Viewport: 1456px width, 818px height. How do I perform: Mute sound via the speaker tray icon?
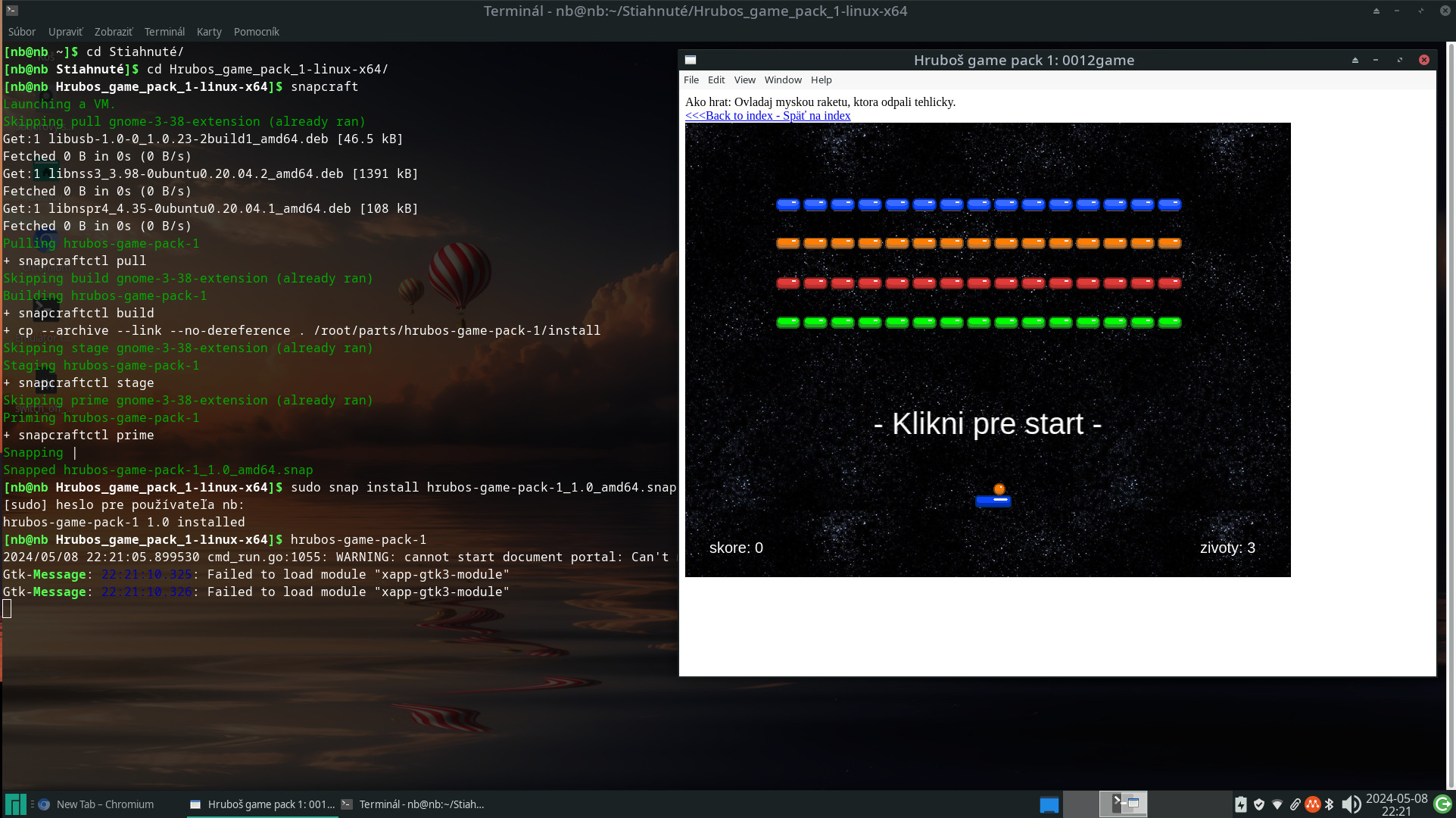pyautogui.click(x=1351, y=804)
